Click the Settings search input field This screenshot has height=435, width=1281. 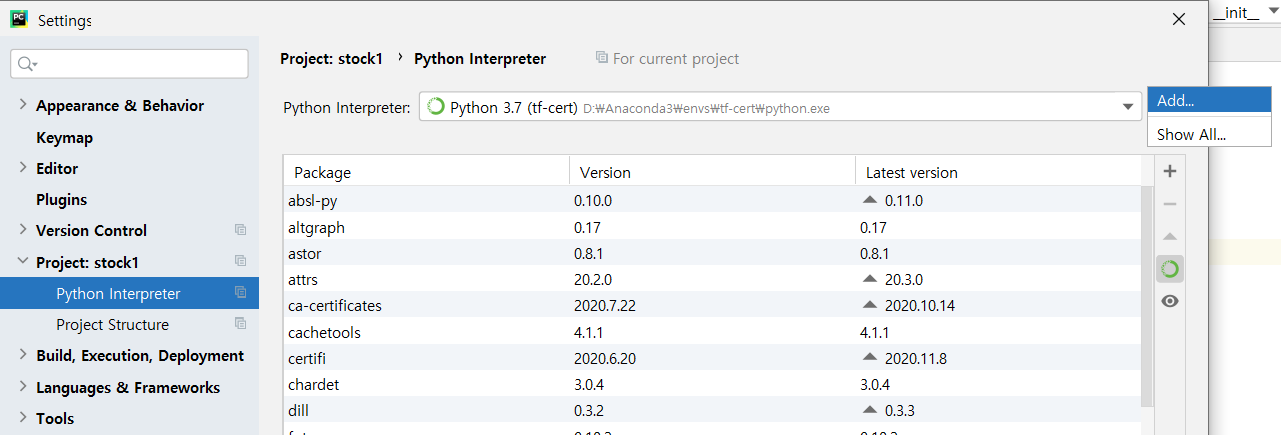click(x=129, y=63)
